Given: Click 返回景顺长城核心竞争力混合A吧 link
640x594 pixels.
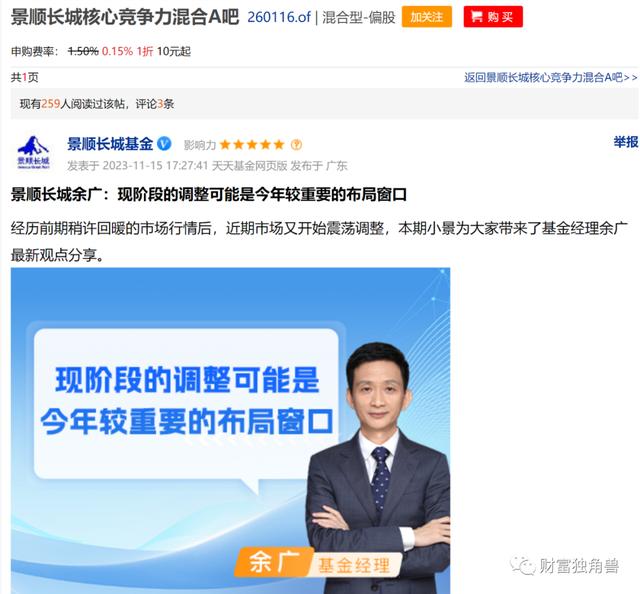Looking at the screenshot, I should (x=551, y=77).
